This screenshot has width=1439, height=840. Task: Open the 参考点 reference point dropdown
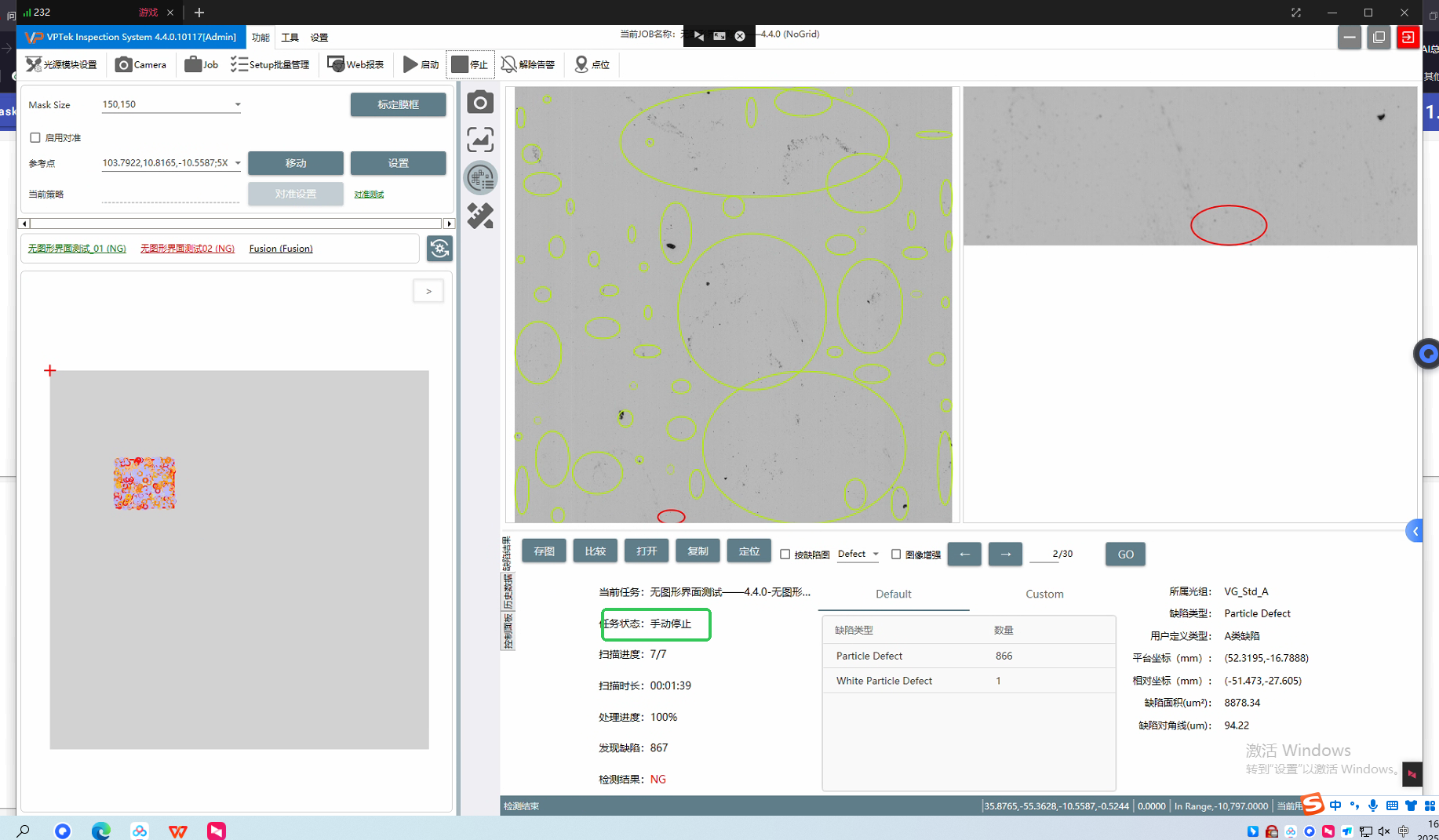pyautogui.click(x=171, y=163)
